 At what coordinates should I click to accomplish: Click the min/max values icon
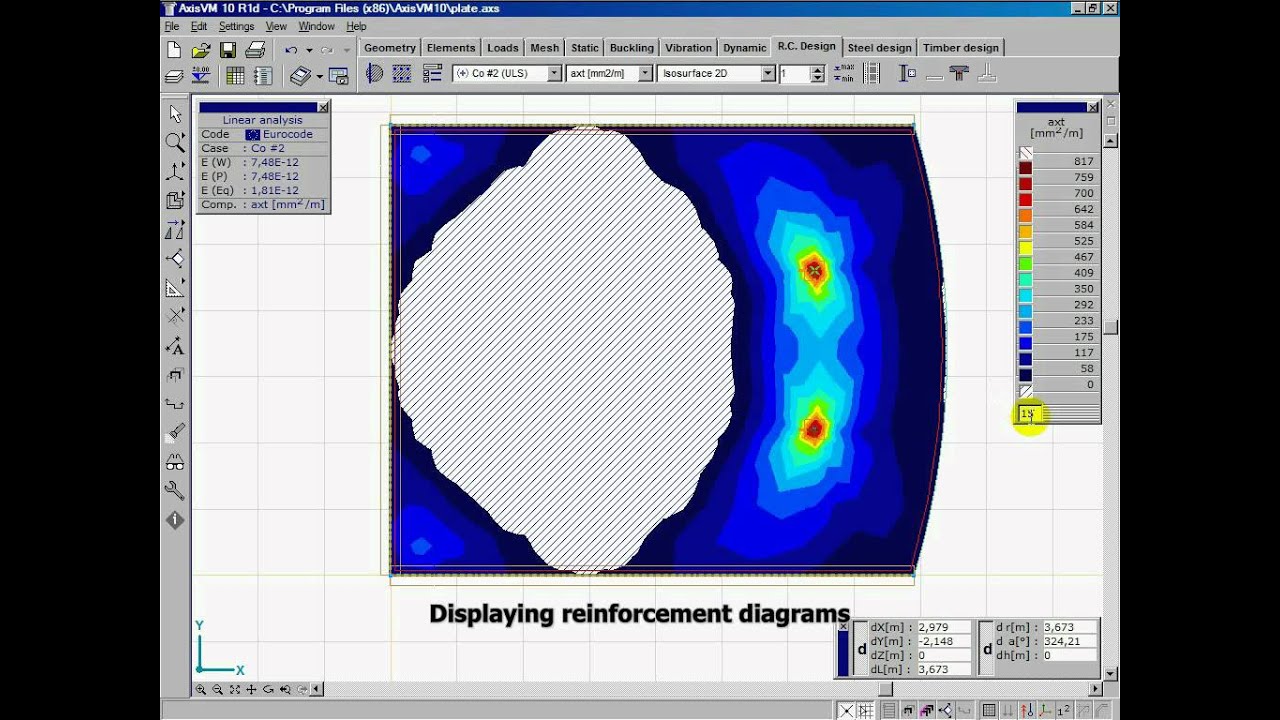[845, 74]
